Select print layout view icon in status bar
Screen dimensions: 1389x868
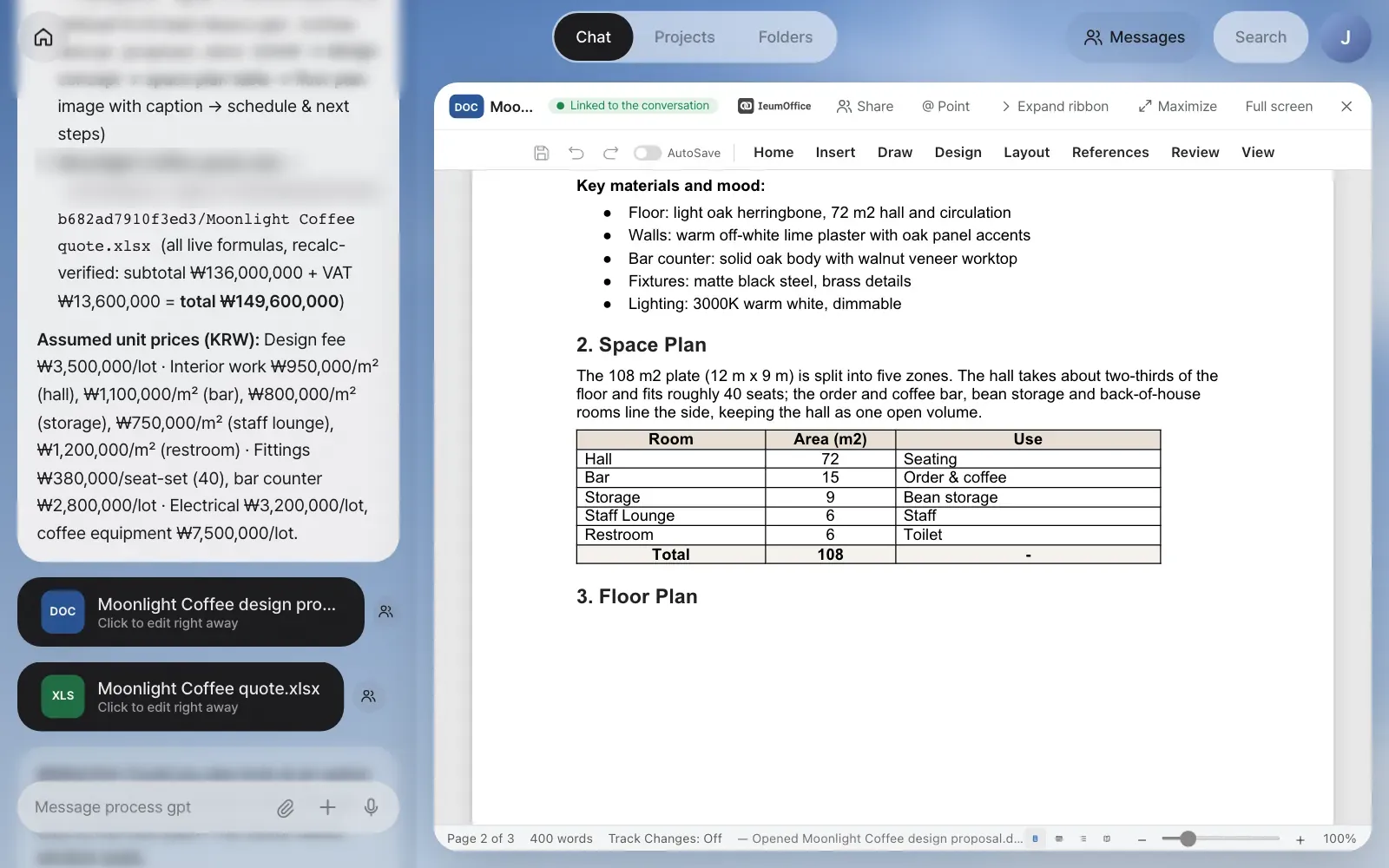(x=1035, y=838)
